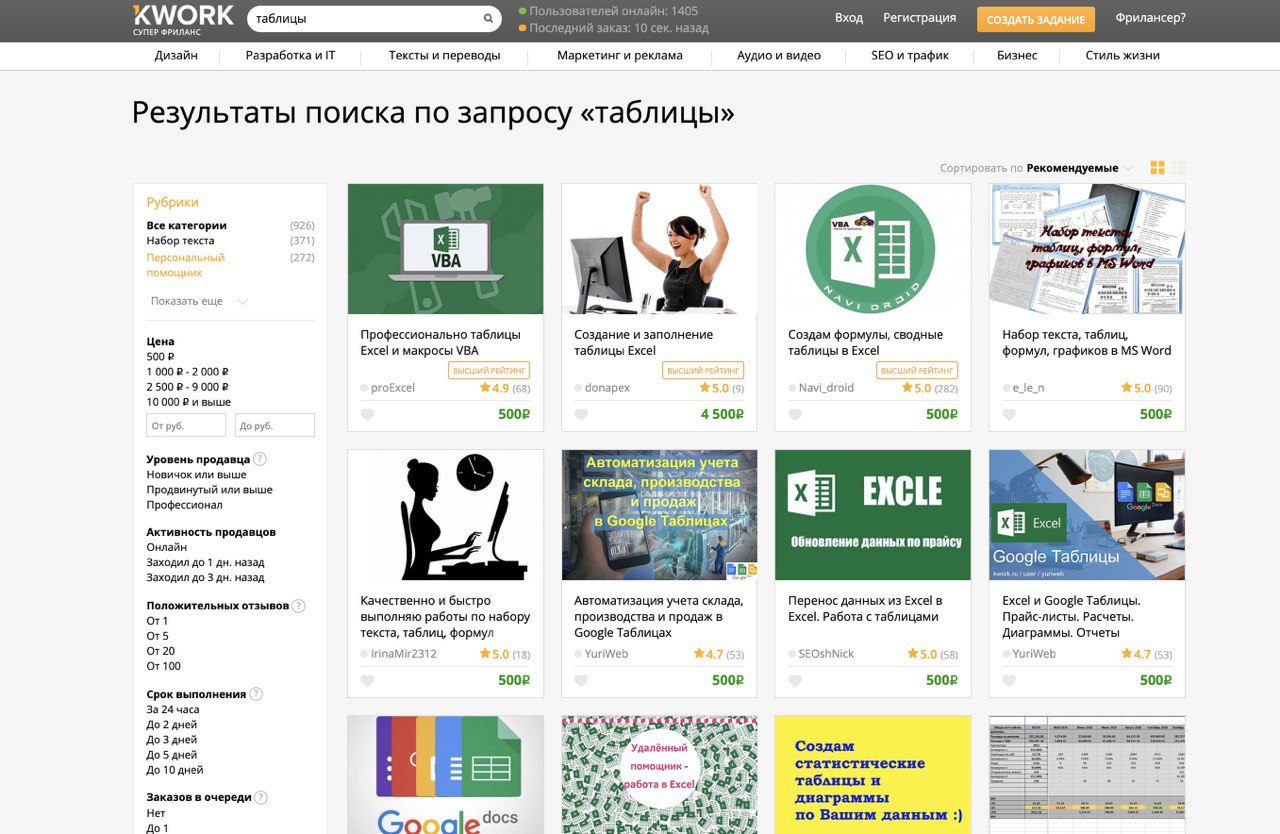The width and height of the screenshot is (1280, 834).
Task: Click the До руб. price field
Action: pos(275,426)
